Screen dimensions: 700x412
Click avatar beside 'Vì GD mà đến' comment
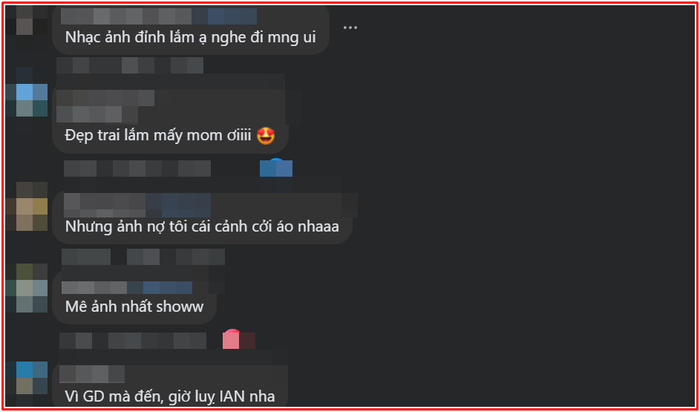tap(31, 378)
